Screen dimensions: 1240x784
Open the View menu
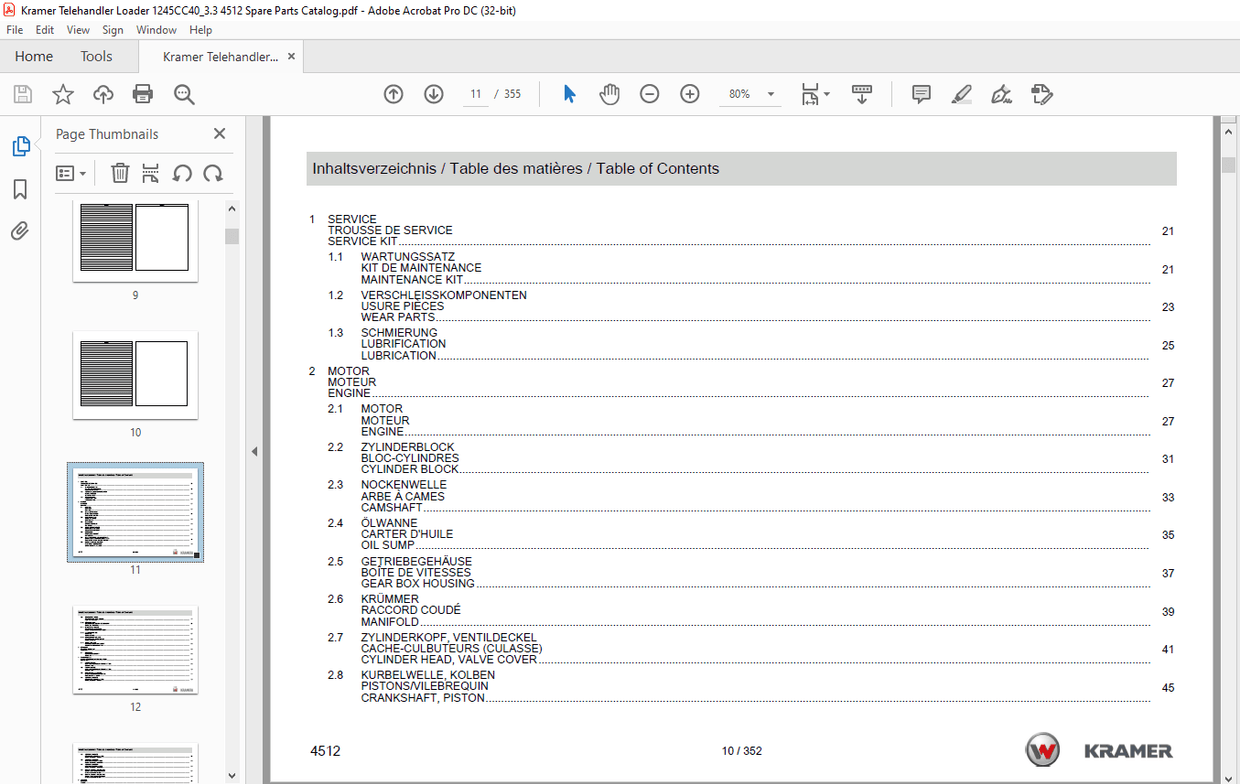click(78, 30)
